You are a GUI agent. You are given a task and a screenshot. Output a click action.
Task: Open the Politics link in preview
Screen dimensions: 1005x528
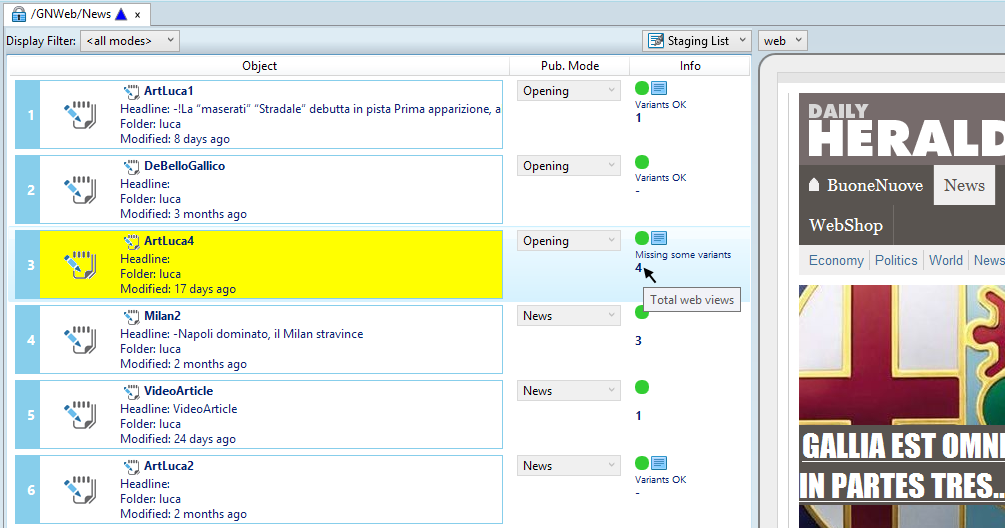tap(895, 260)
